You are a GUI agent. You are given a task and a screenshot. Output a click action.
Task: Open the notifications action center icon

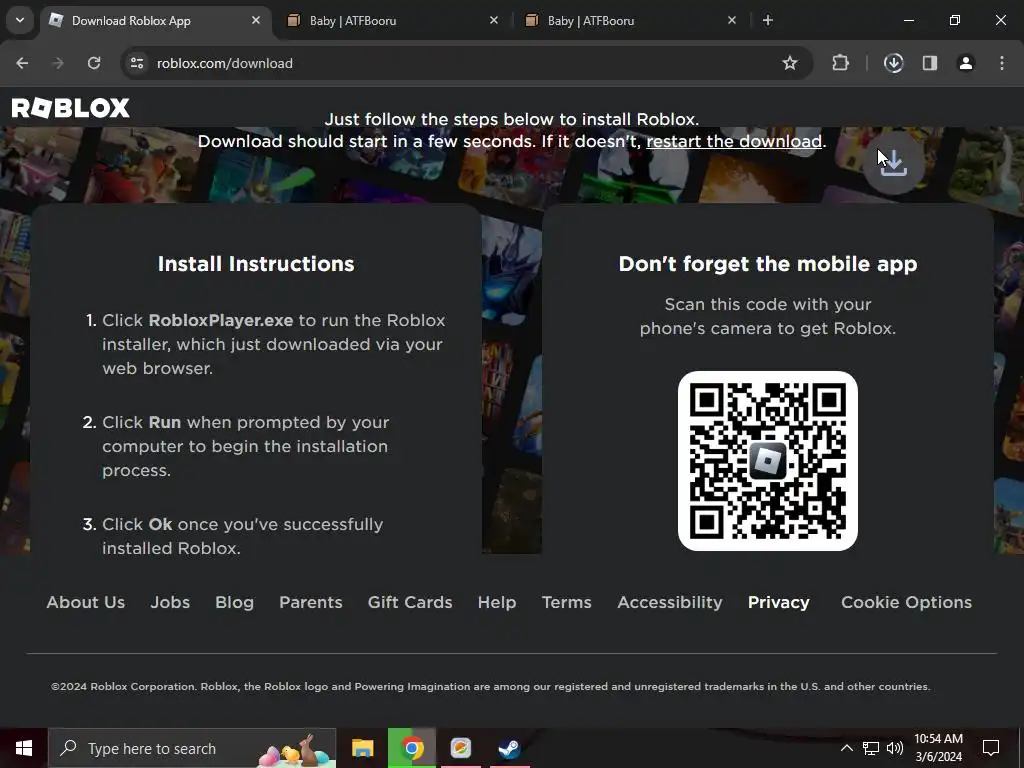[x=991, y=748]
